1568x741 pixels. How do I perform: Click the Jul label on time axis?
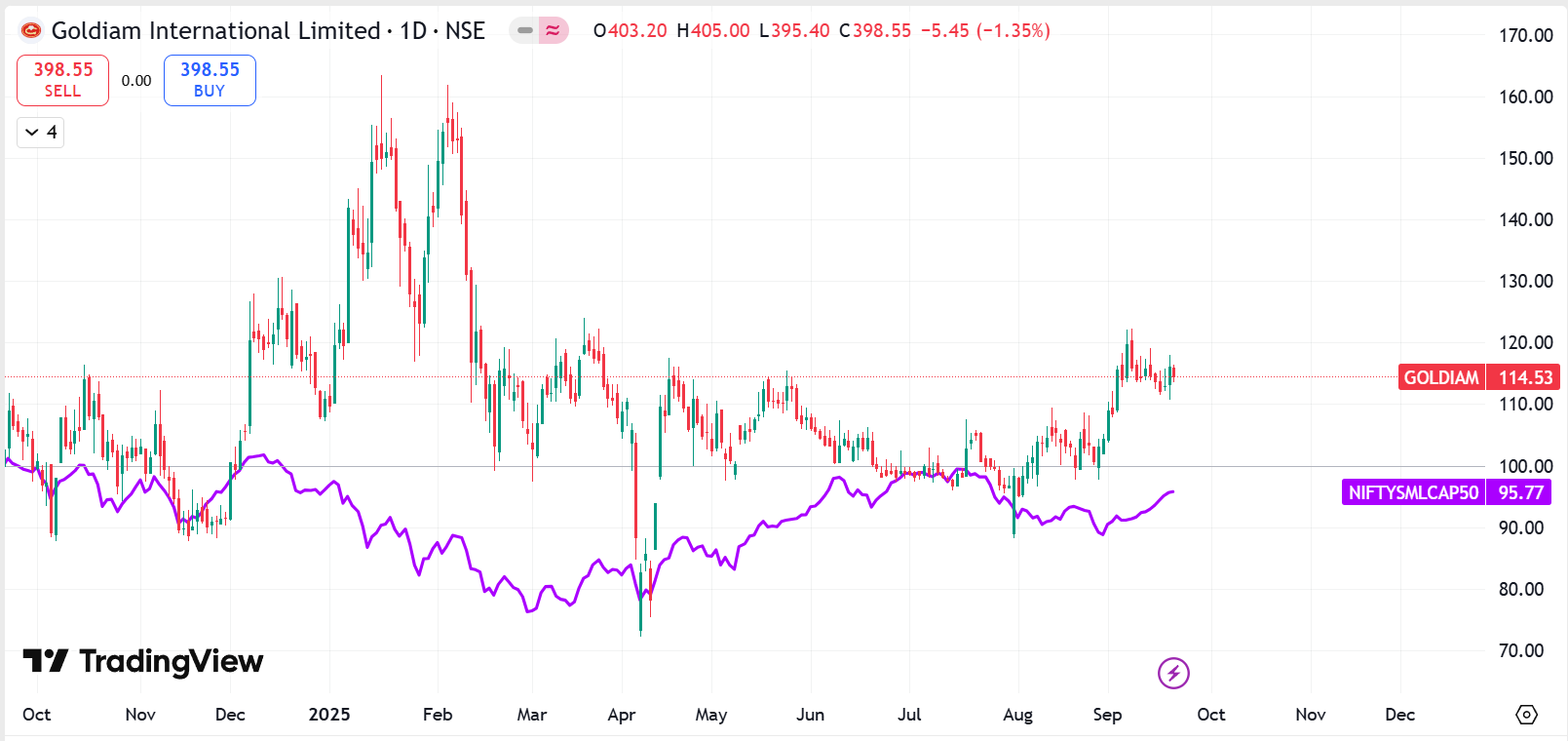coord(909,715)
